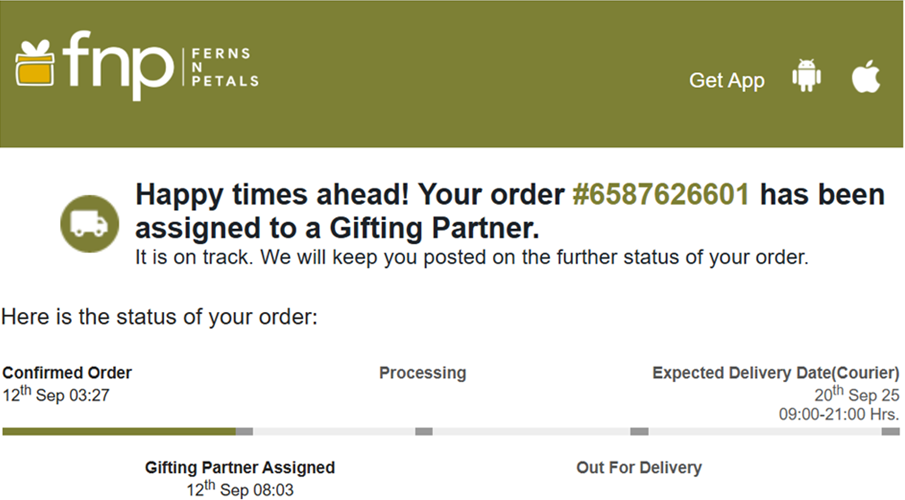
Task: Select the Expected Delivery Date(Courier) label
Action: 776,373
